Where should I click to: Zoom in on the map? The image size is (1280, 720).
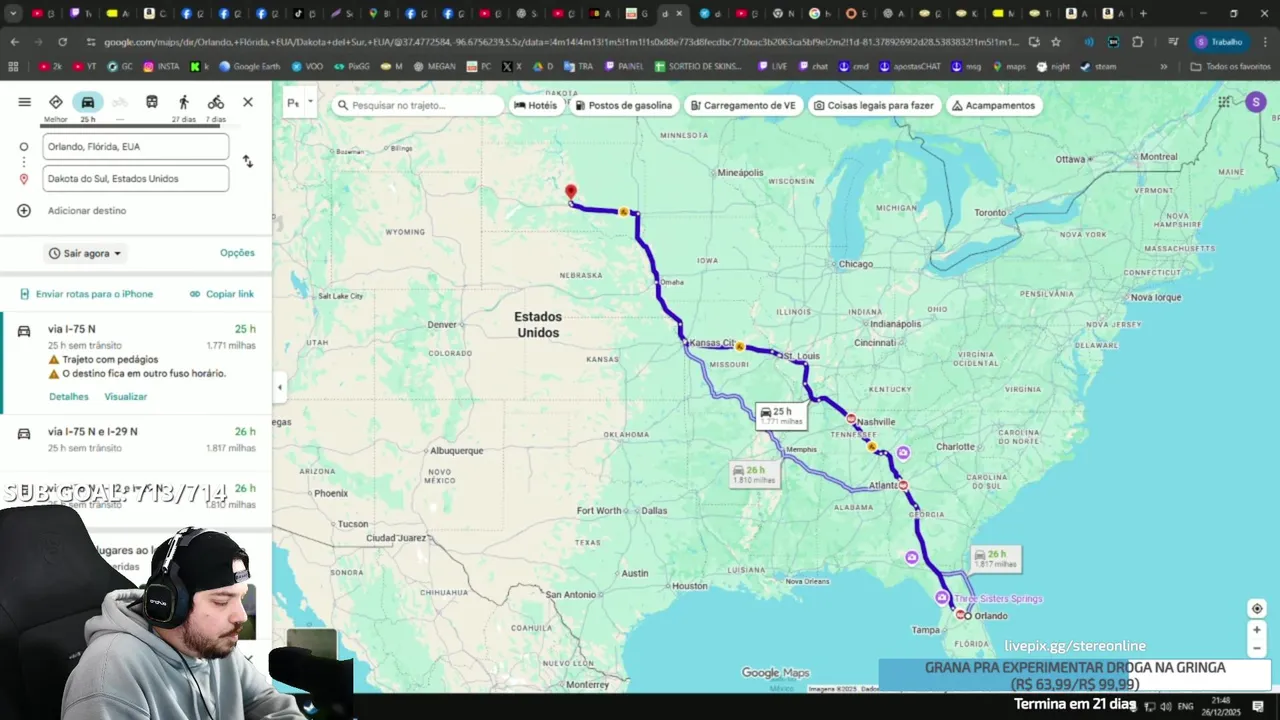(1257, 630)
